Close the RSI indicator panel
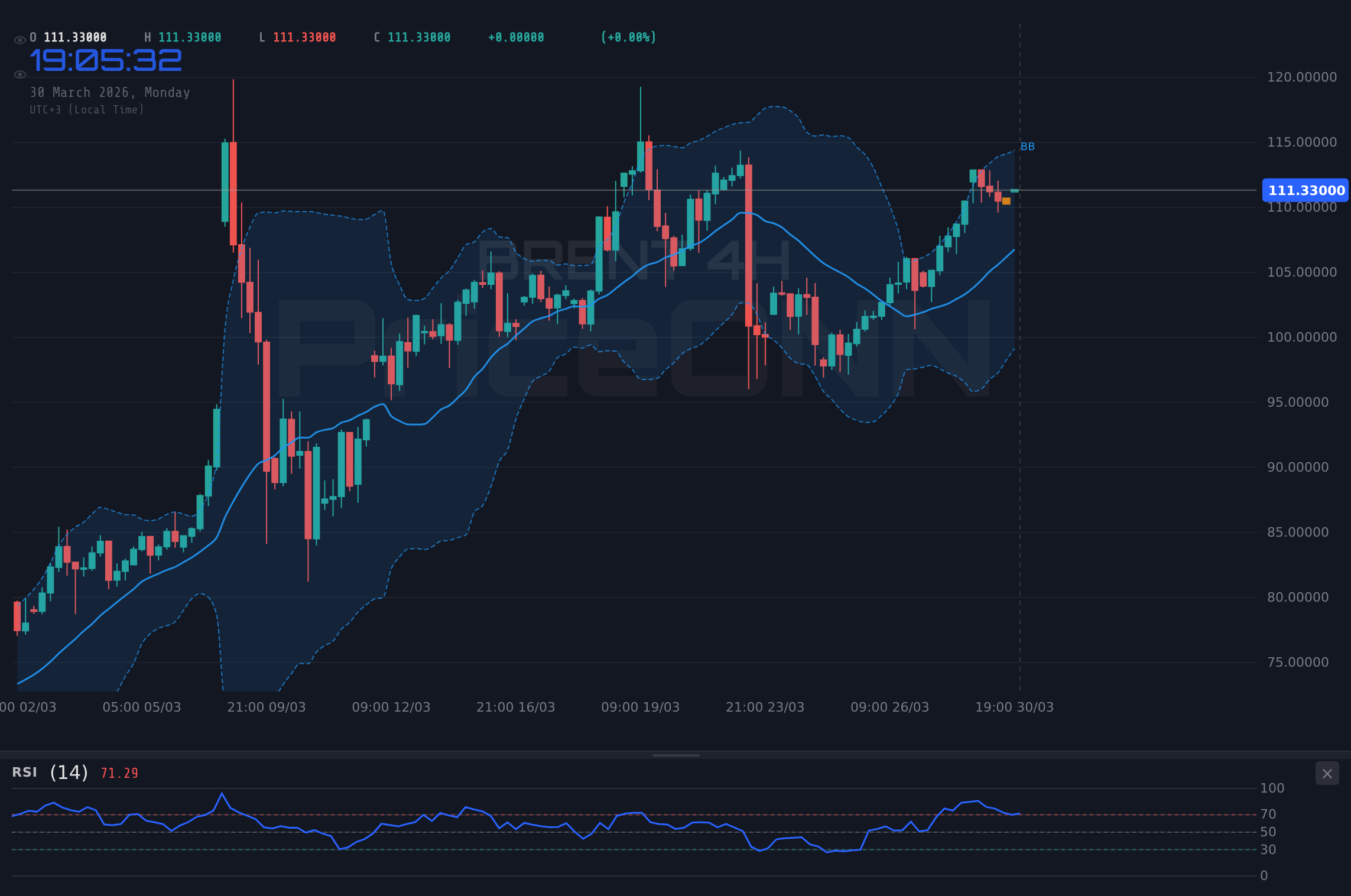This screenshot has width=1351, height=896. [x=1327, y=773]
